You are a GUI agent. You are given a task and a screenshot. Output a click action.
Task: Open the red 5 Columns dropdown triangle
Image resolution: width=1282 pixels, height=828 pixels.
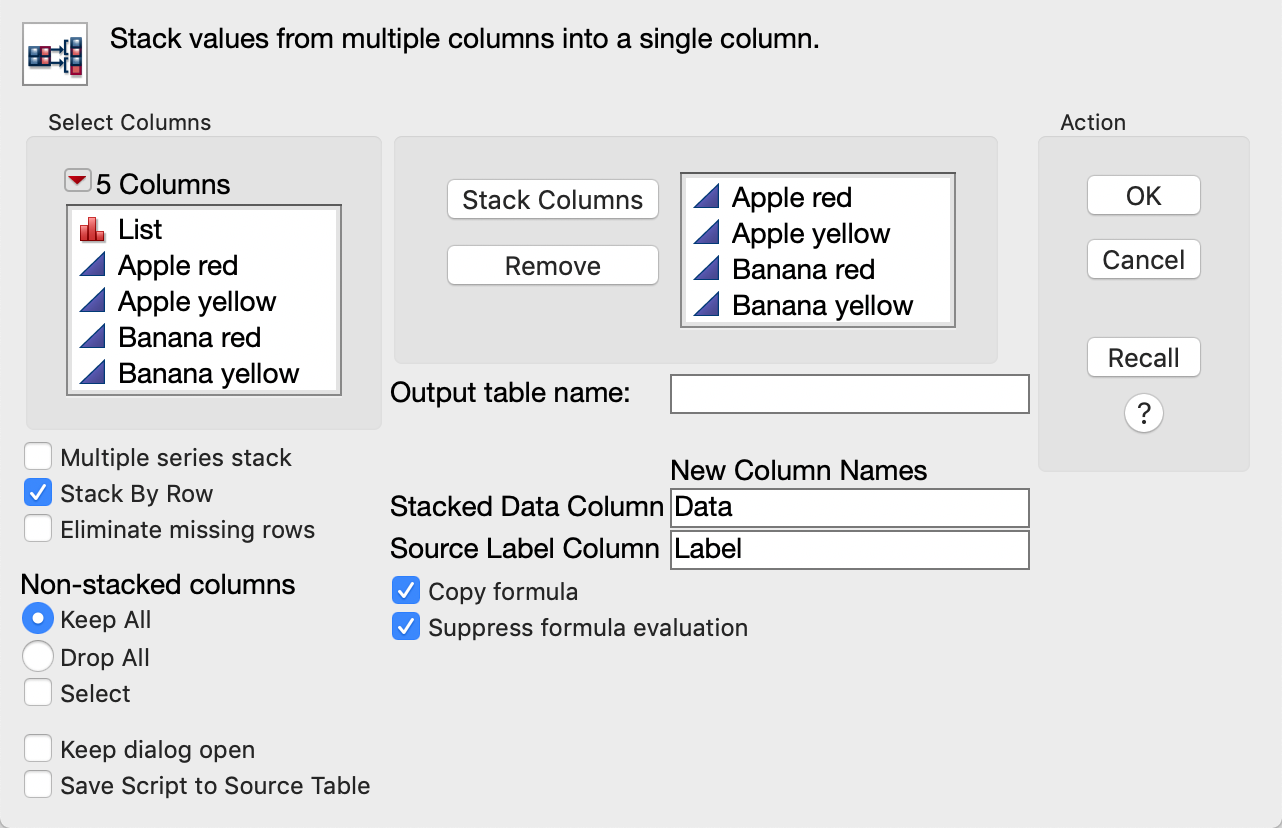click(x=80, y=181)
